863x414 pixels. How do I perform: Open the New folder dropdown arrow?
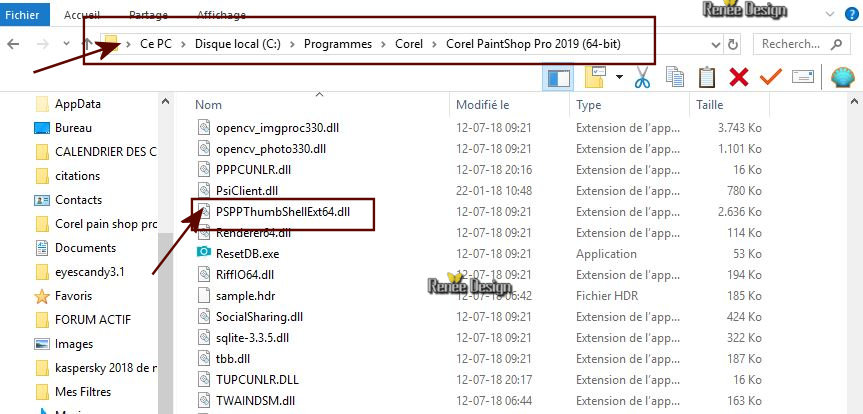pos(620,77)
